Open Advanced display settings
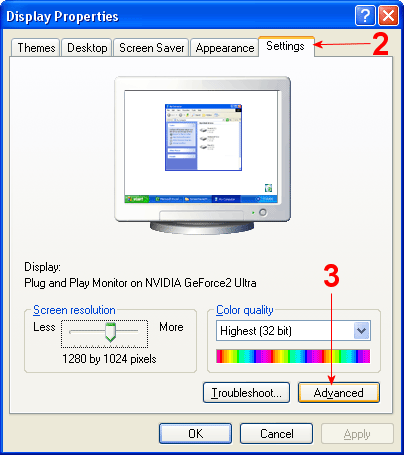The width and height of the screenshot is (404, 455). (339, 393)
